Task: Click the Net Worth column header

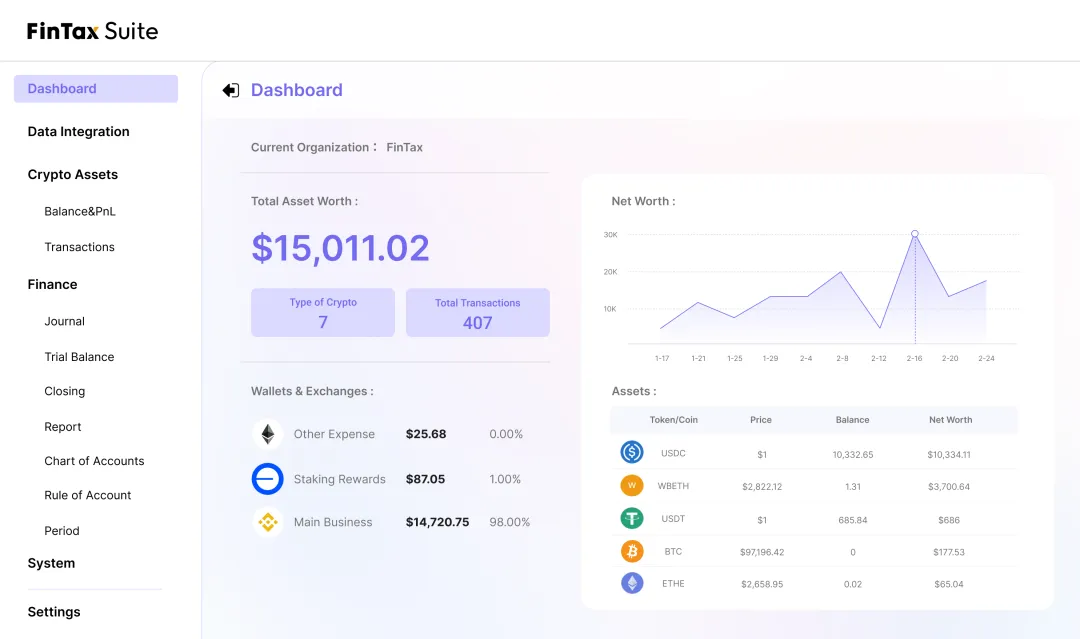Action: coord(950,420)
